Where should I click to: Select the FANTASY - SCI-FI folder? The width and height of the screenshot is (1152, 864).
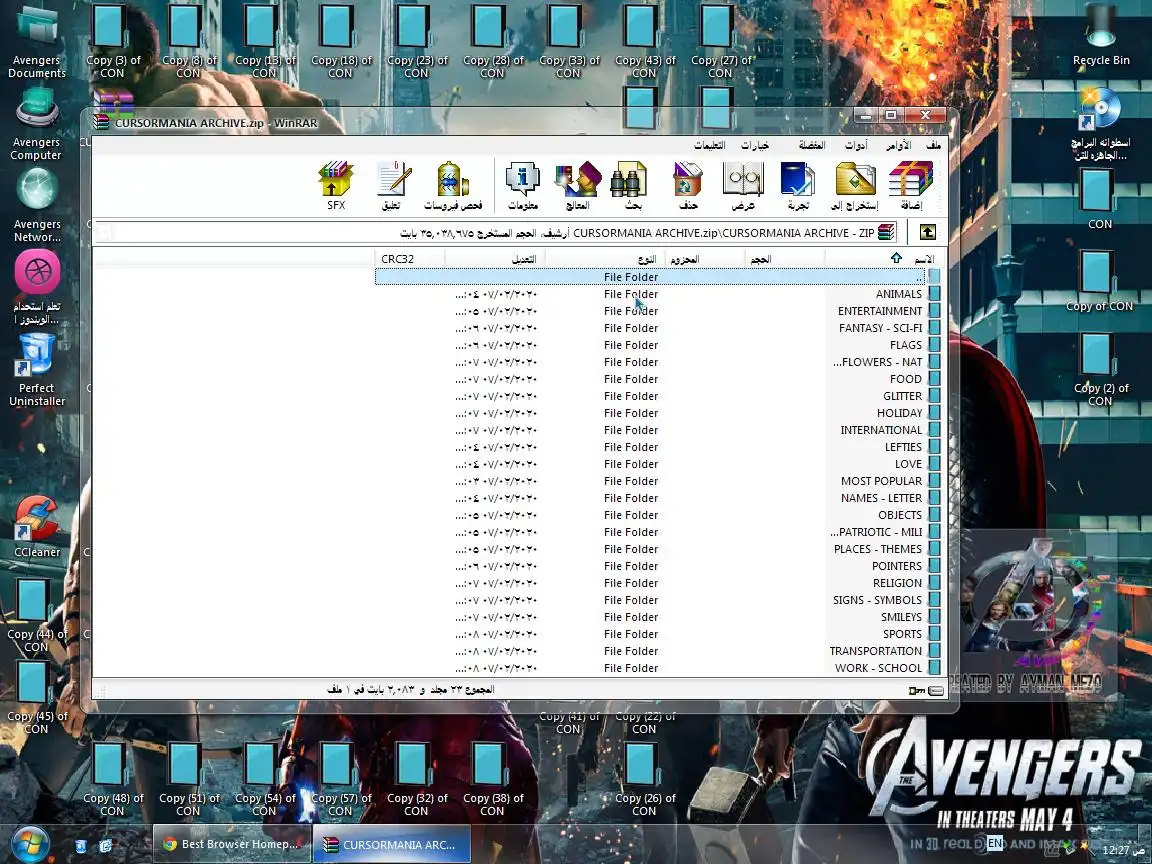658,328
